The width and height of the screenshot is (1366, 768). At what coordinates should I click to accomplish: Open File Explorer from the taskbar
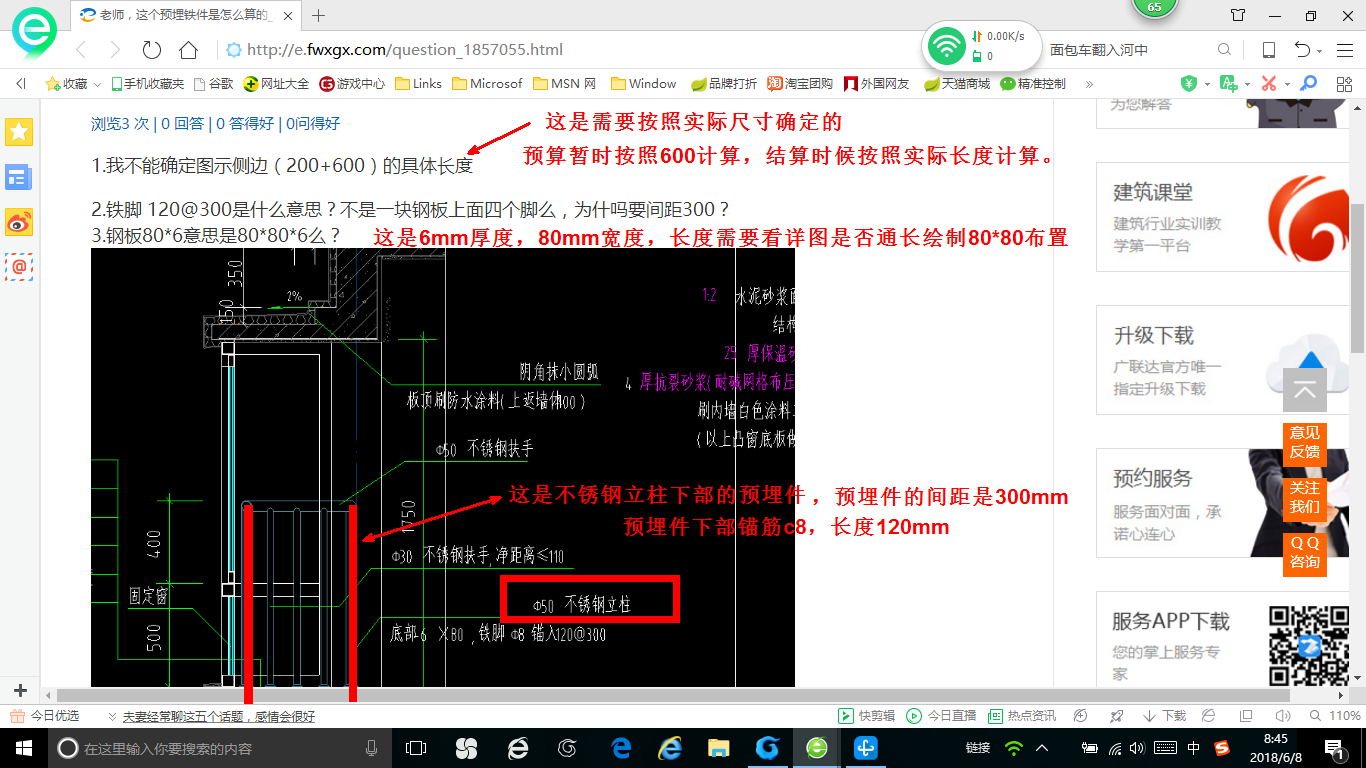pos(718,748)
